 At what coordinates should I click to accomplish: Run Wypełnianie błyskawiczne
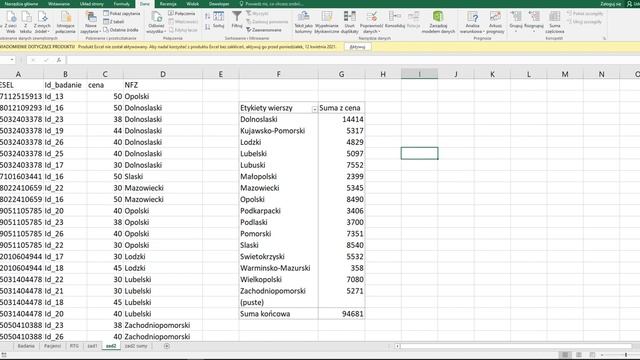(x=327, y=22)
